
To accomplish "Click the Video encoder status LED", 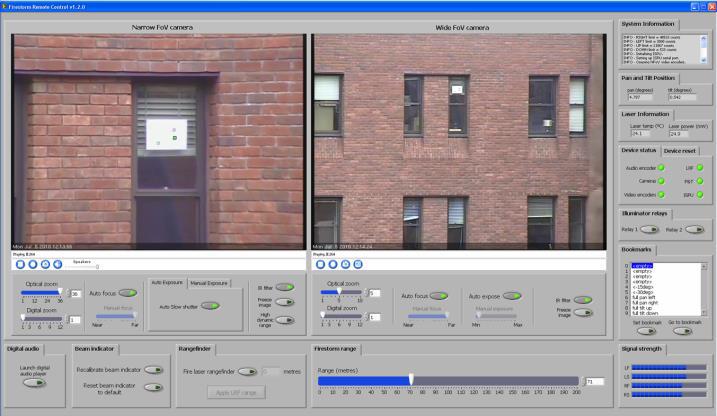I will (661, 195).
